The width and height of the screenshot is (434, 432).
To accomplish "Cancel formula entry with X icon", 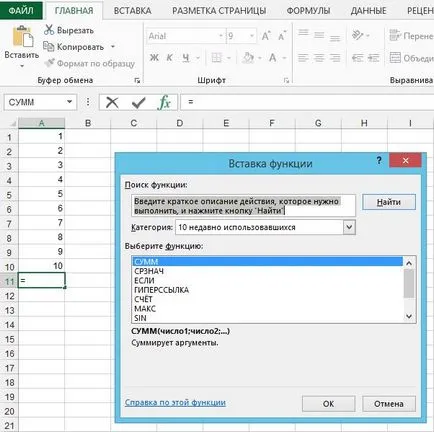I will coord(112,102).
